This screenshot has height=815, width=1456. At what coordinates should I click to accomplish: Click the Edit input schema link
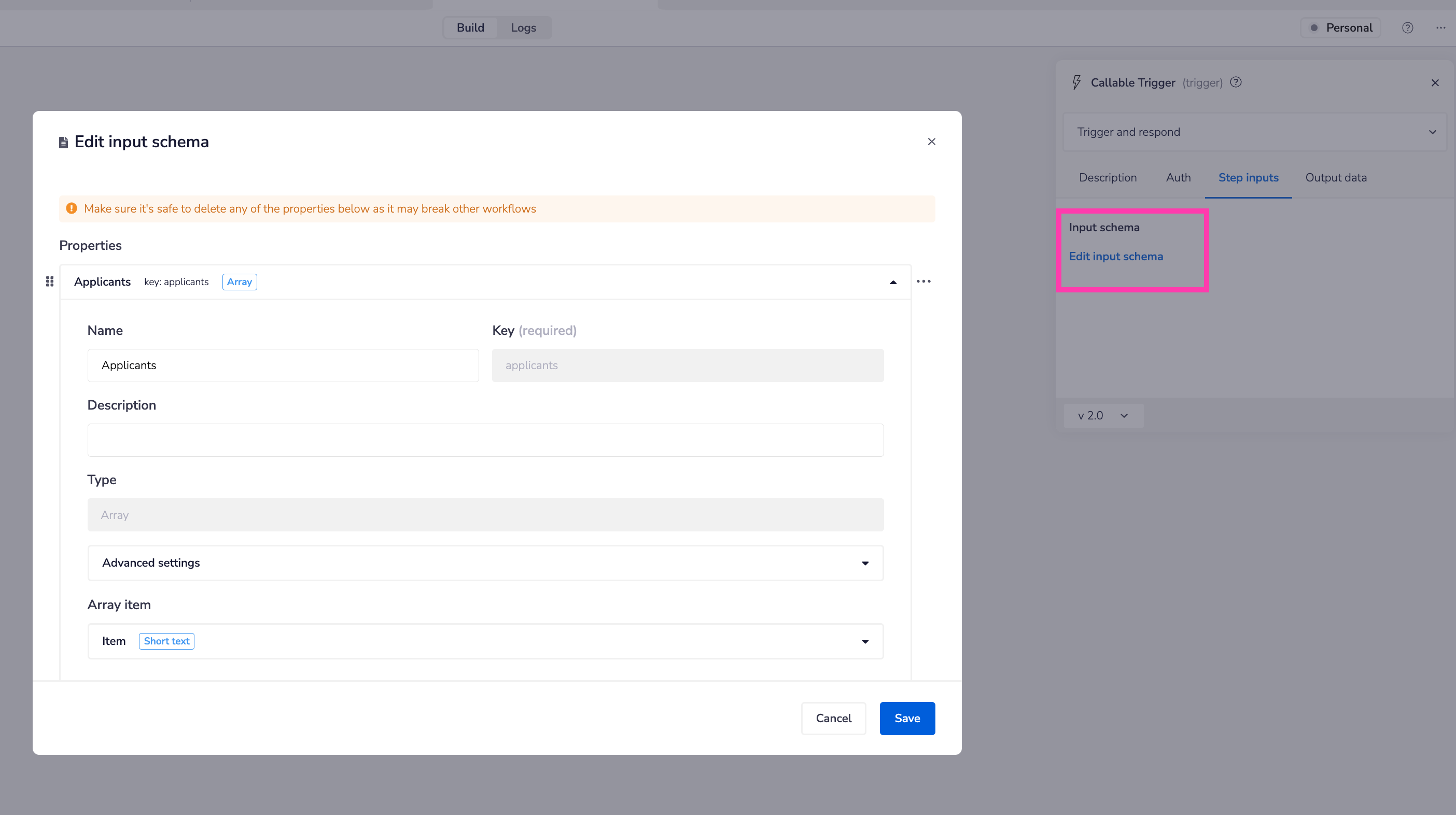click(x=1116, y=256)
